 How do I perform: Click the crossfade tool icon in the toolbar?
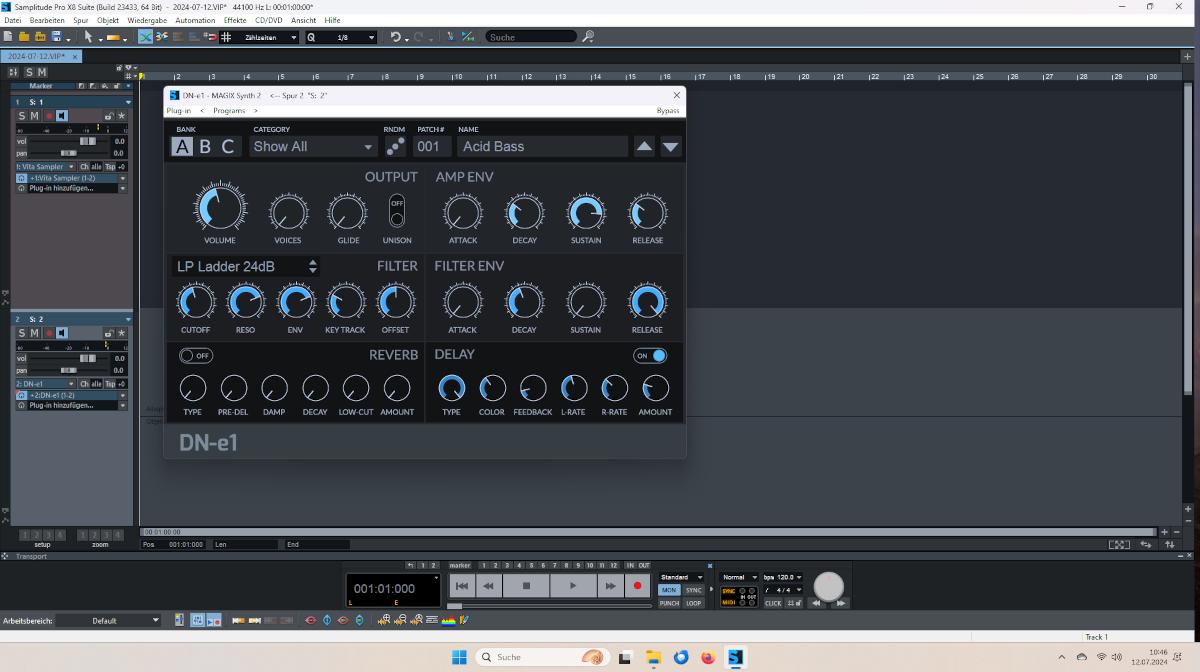146,37
